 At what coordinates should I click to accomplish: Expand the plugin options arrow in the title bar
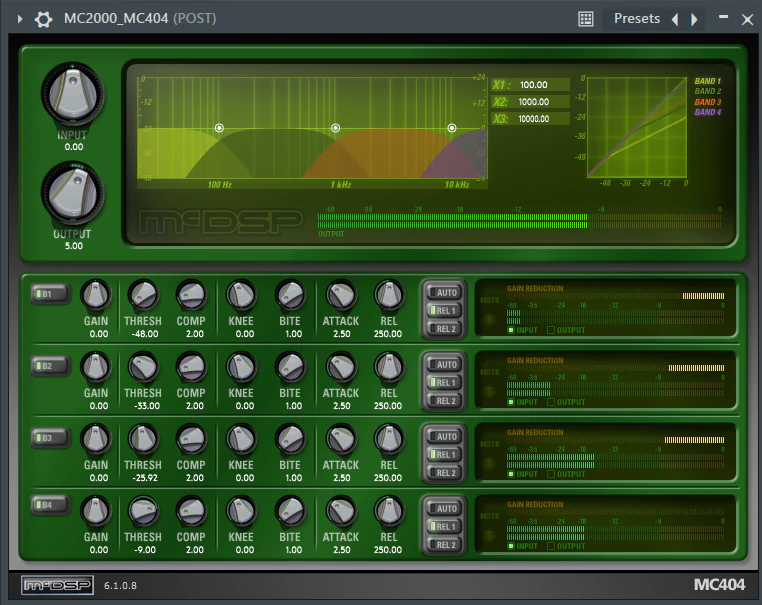click(20, 19)
